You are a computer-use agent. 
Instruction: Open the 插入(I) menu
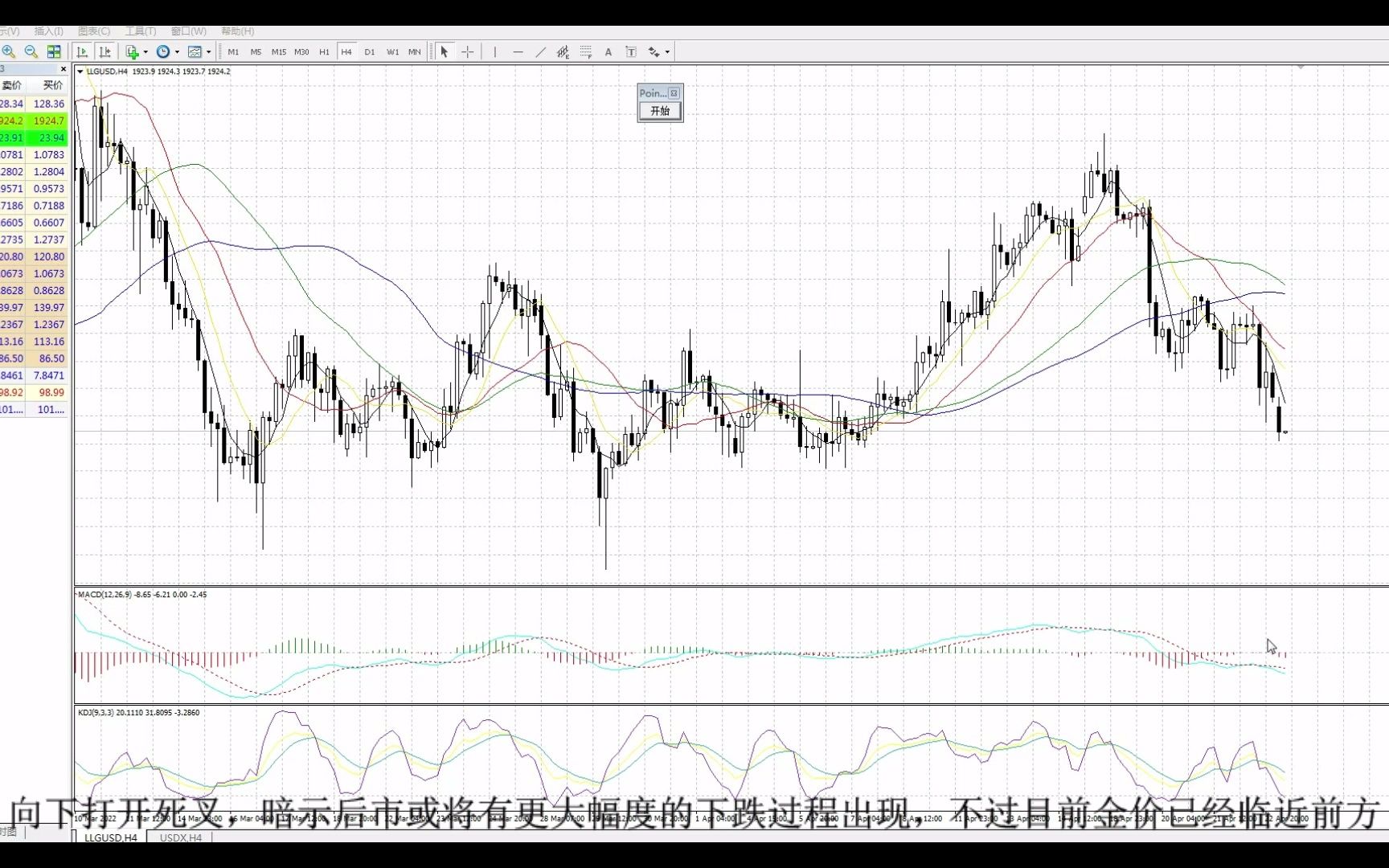tap(48, 31)
